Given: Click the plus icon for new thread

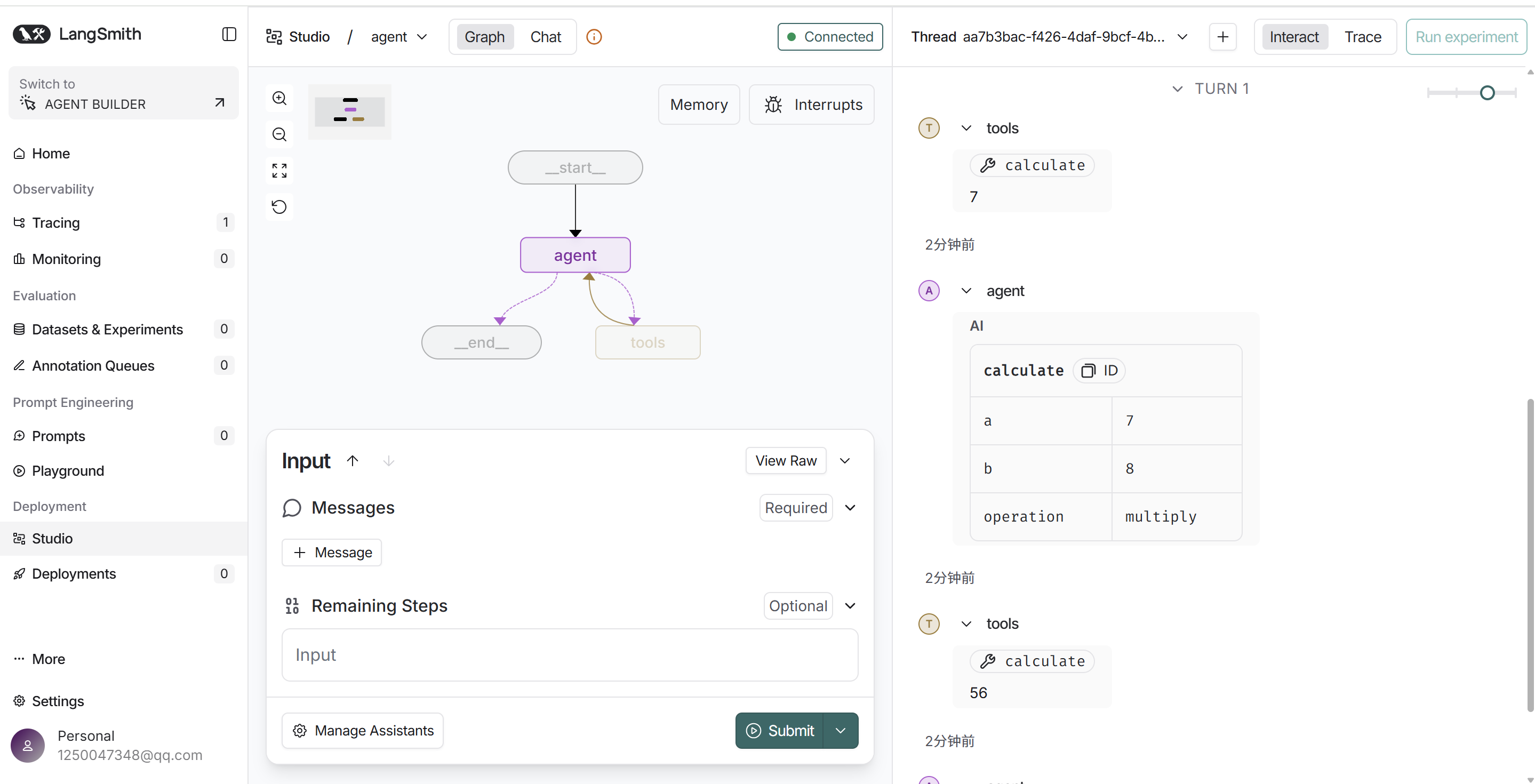Looking at the screenshot, I should pyautogui.click(x=1222, y=37).
